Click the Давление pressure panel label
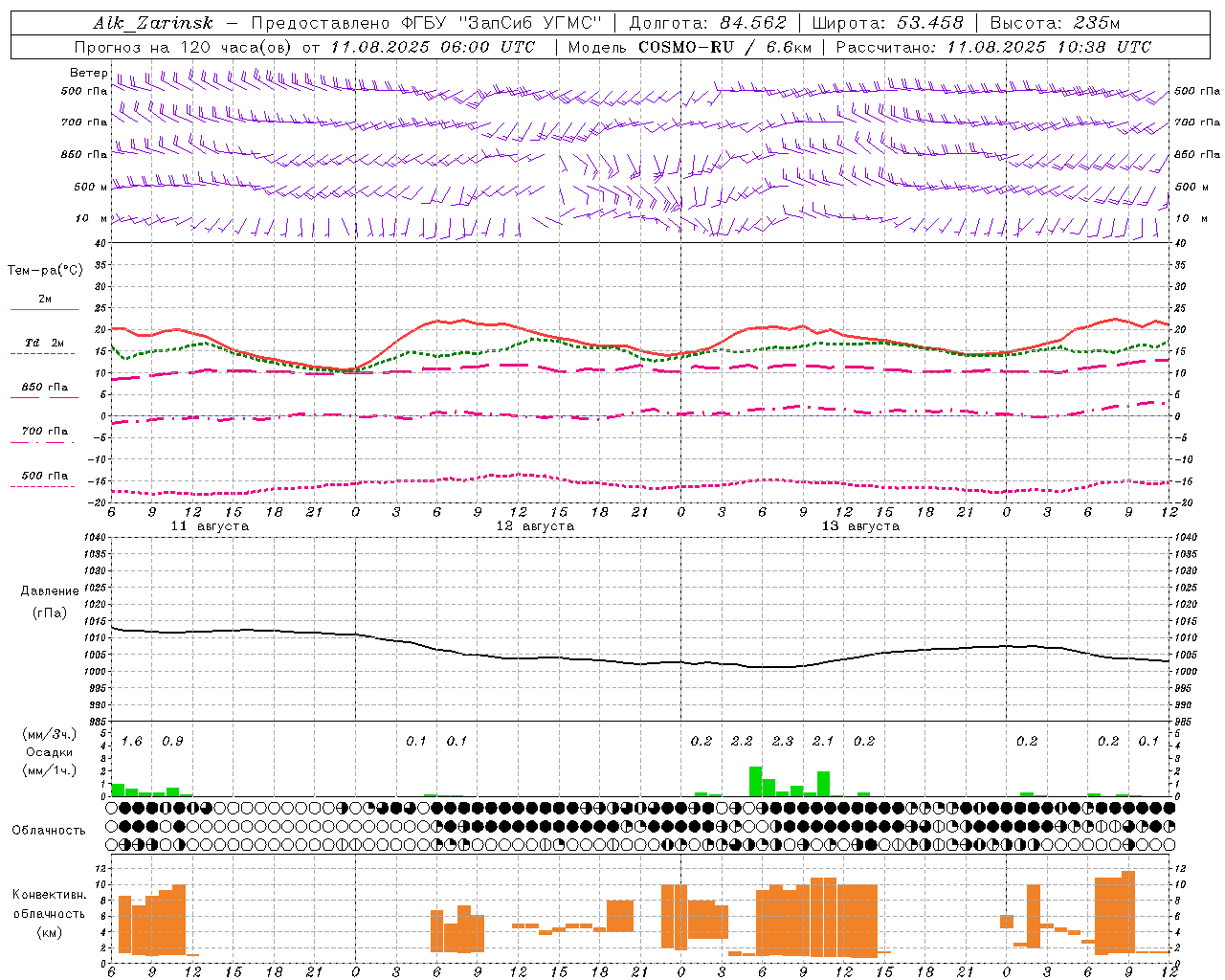Viewport: 1225px width, 980px height. (x=50, y=591)
